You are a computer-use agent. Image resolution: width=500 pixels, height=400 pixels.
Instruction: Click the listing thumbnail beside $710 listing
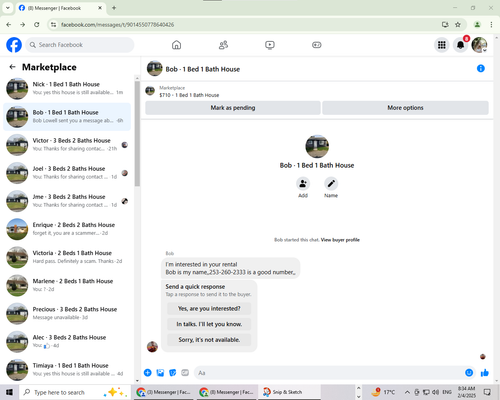tap(150, 91)
